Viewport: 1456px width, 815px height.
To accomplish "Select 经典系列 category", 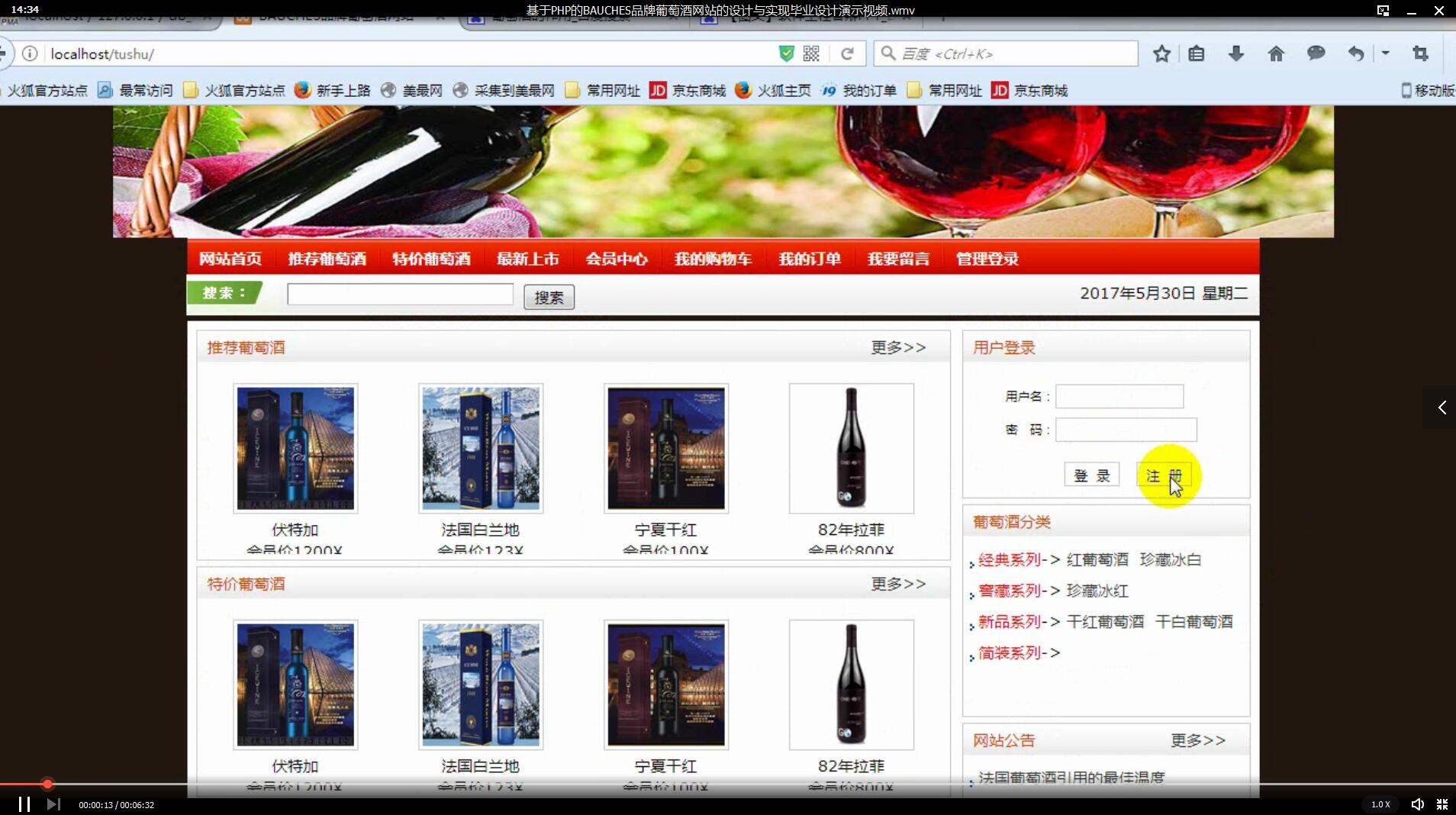I will tap(1010, 559).
